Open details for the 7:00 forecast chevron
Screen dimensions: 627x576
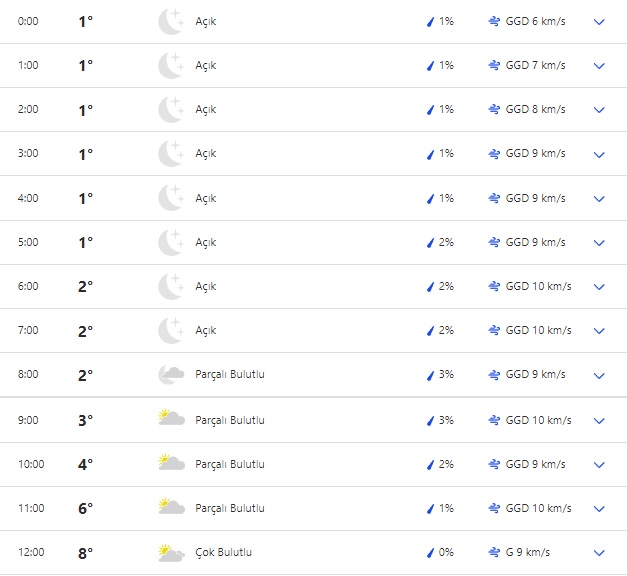coord(599,331)
